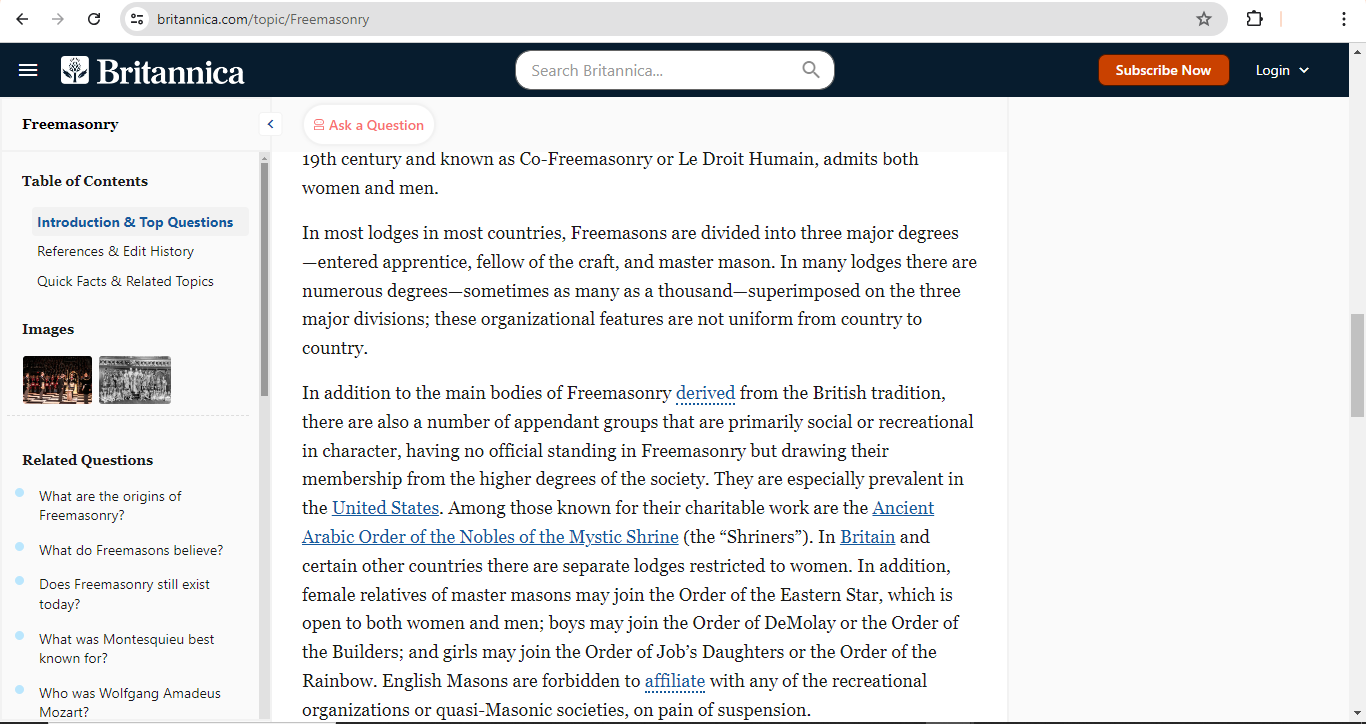Click the 'affiliate' dictionary link

pyautogui.click(x=675, y=681)
